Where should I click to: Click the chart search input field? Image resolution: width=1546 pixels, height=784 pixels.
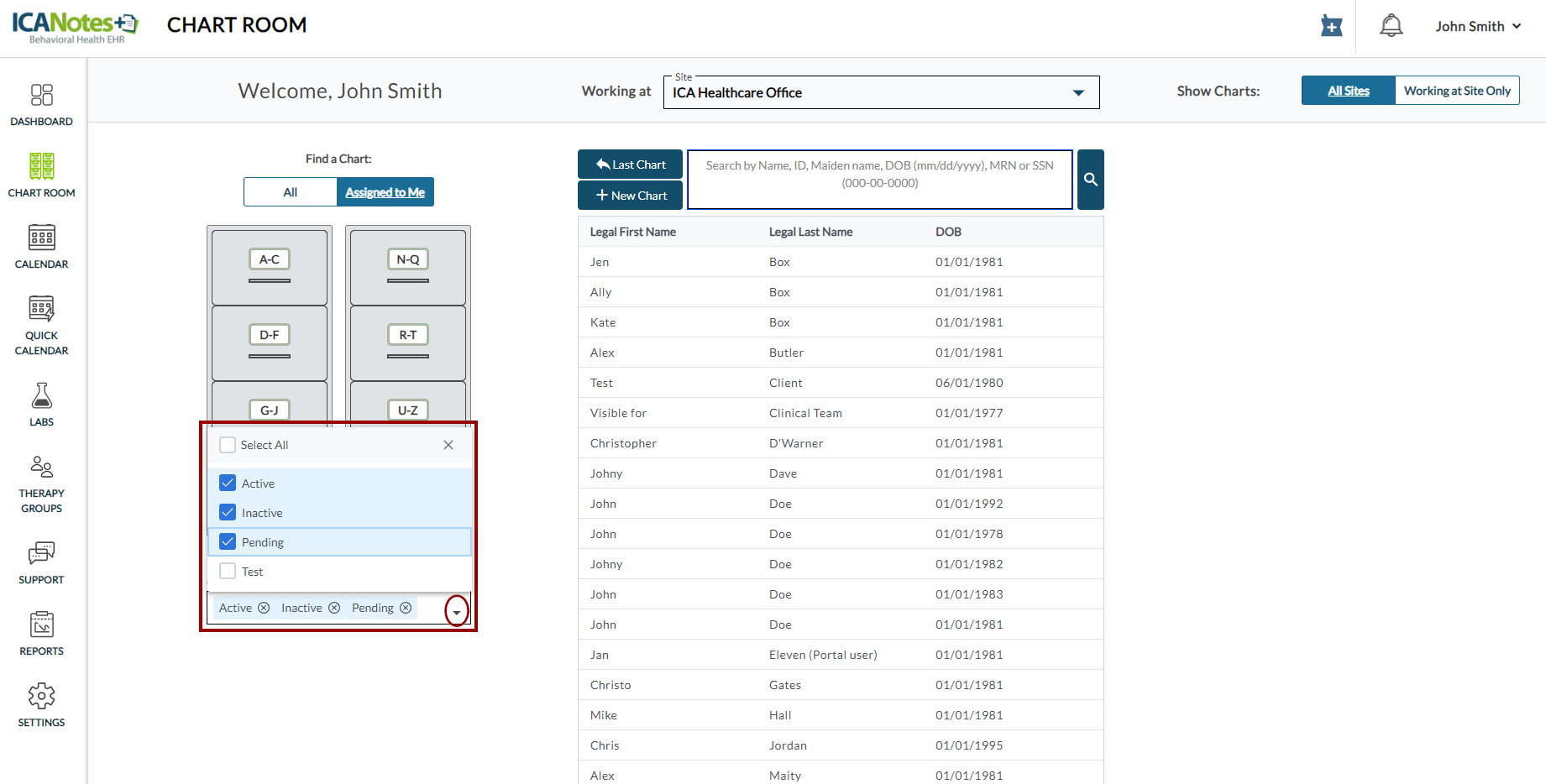tap(879, 180)
